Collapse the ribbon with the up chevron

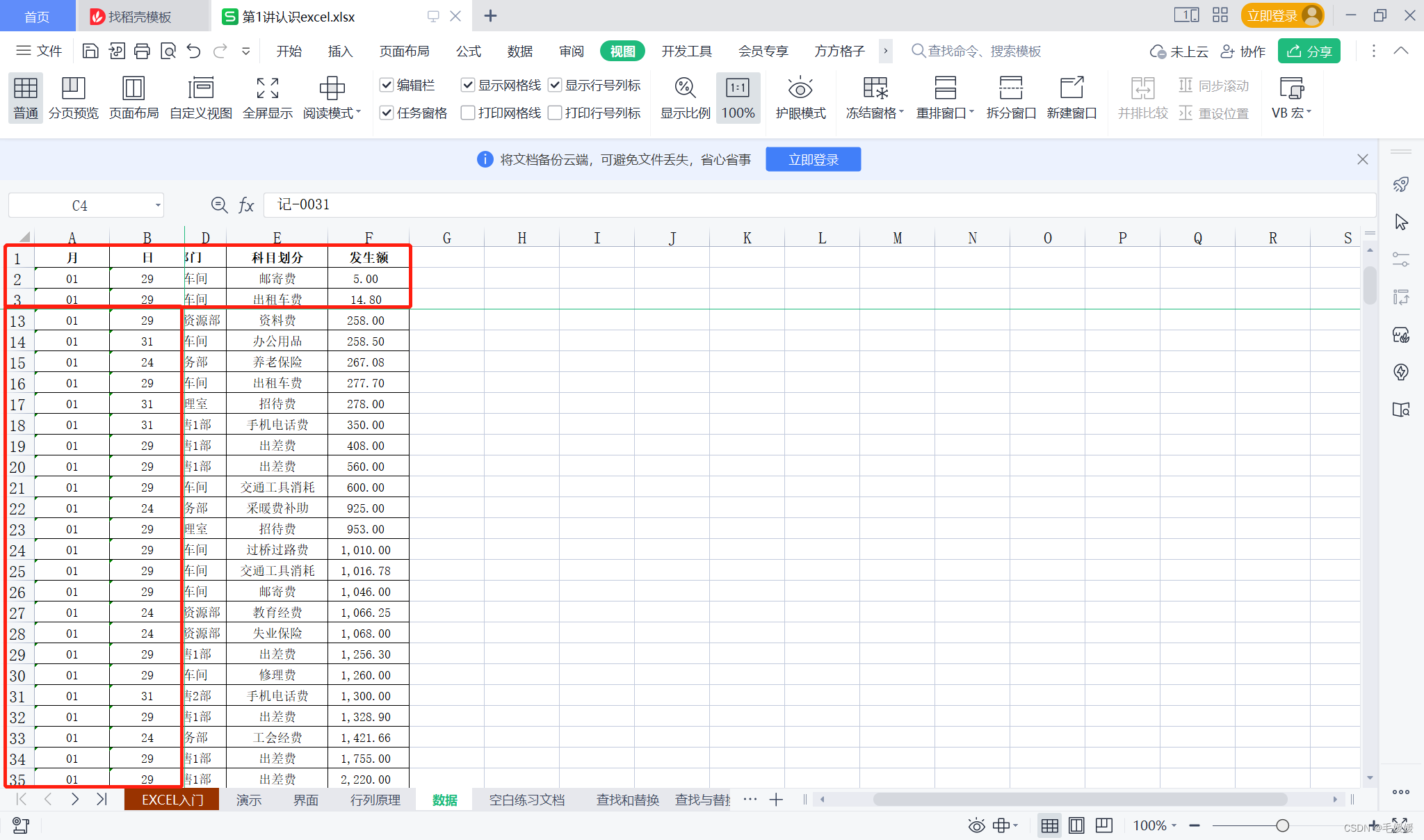[1401, 51]
